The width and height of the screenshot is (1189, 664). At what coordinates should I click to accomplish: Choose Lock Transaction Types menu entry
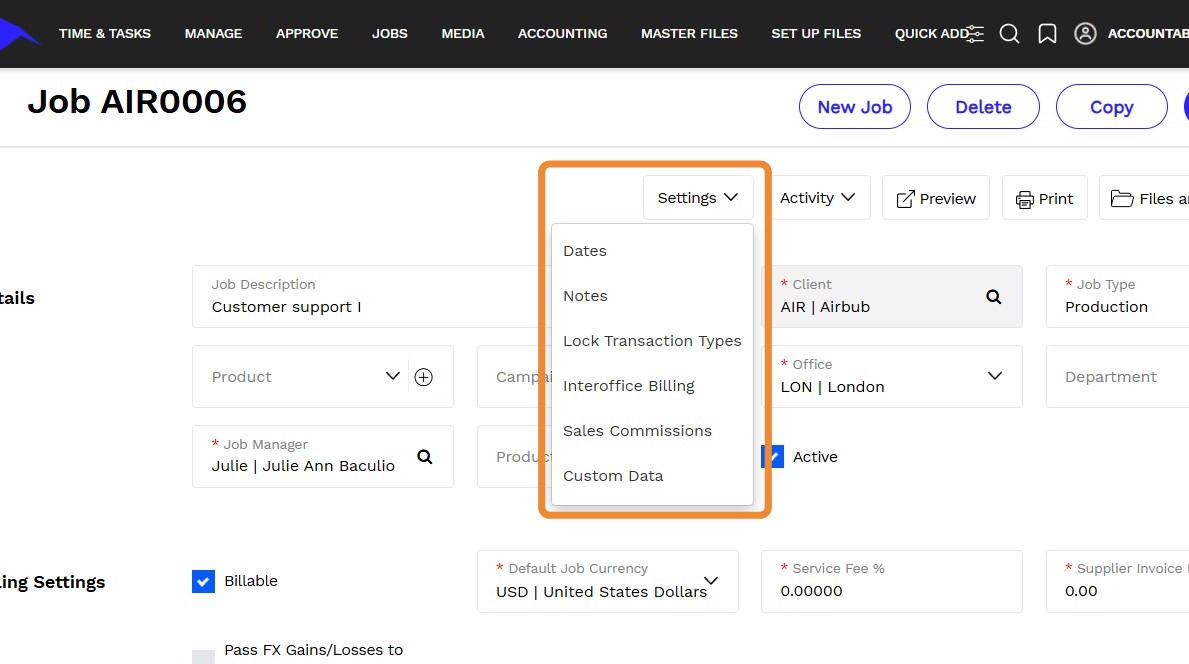tap(652, 341)
